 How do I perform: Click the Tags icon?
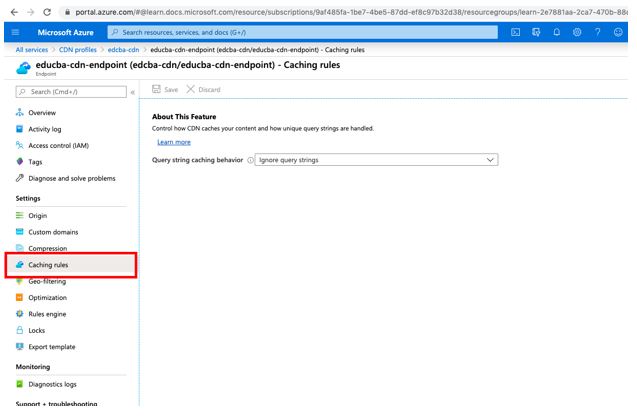(x=20, y=161)
